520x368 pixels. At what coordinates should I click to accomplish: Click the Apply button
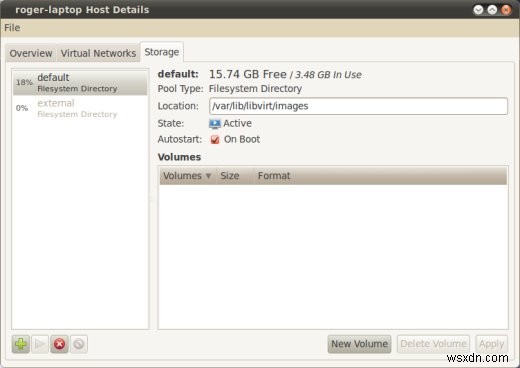coord(492,344)
